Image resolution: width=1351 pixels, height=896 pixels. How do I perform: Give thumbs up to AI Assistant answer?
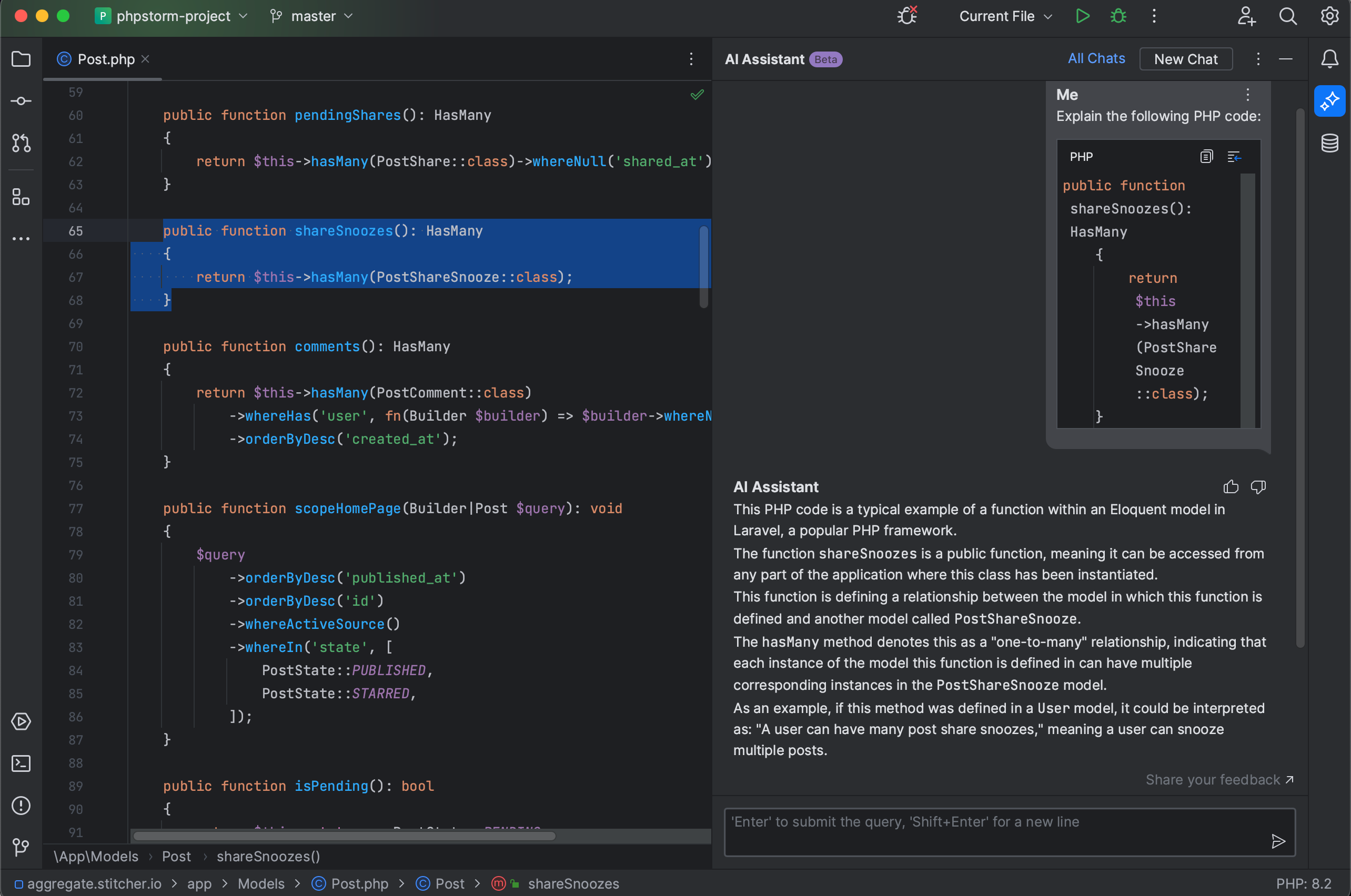(1230, 486)
